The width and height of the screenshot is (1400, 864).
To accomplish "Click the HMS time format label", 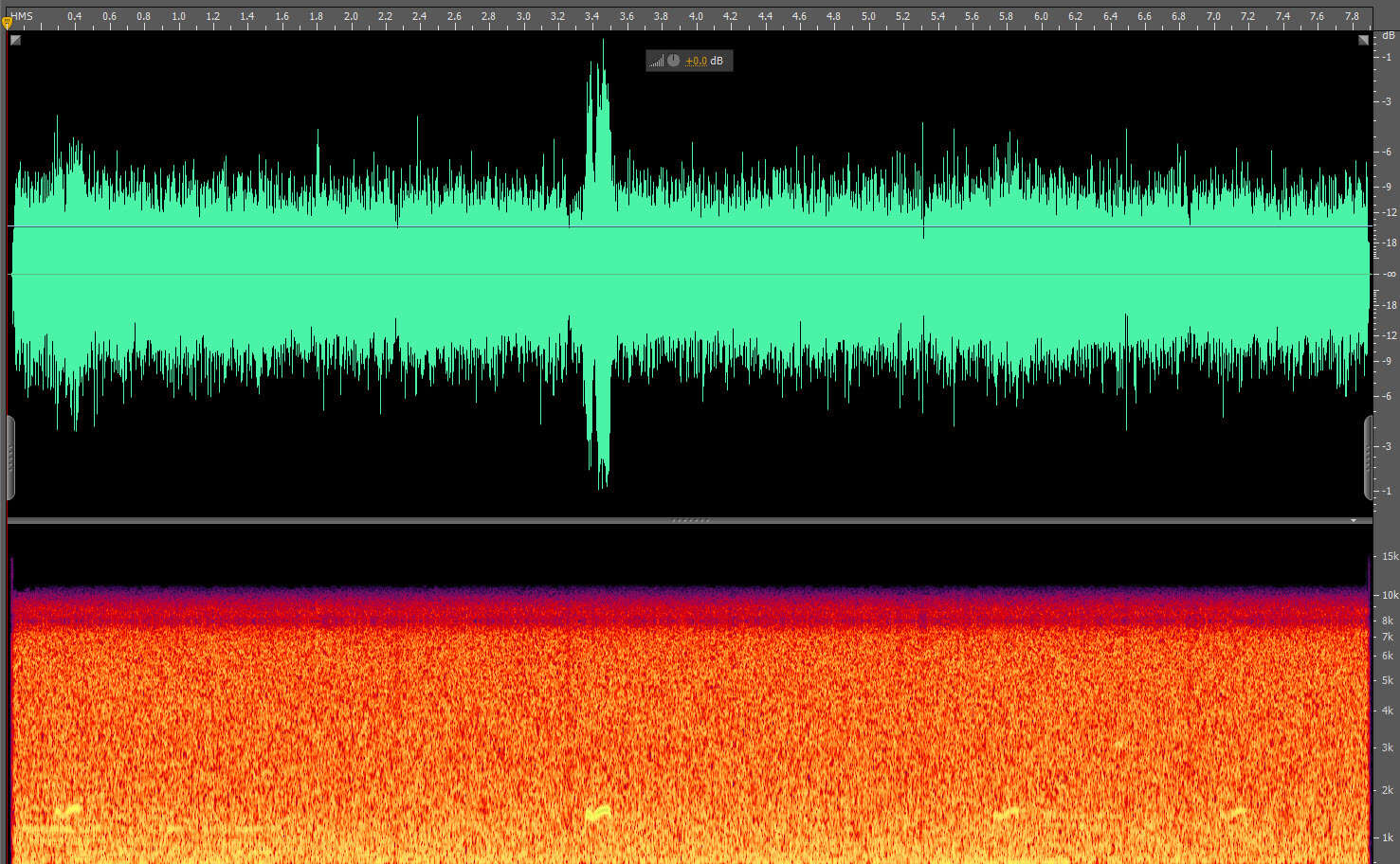I will pos(22,16).
